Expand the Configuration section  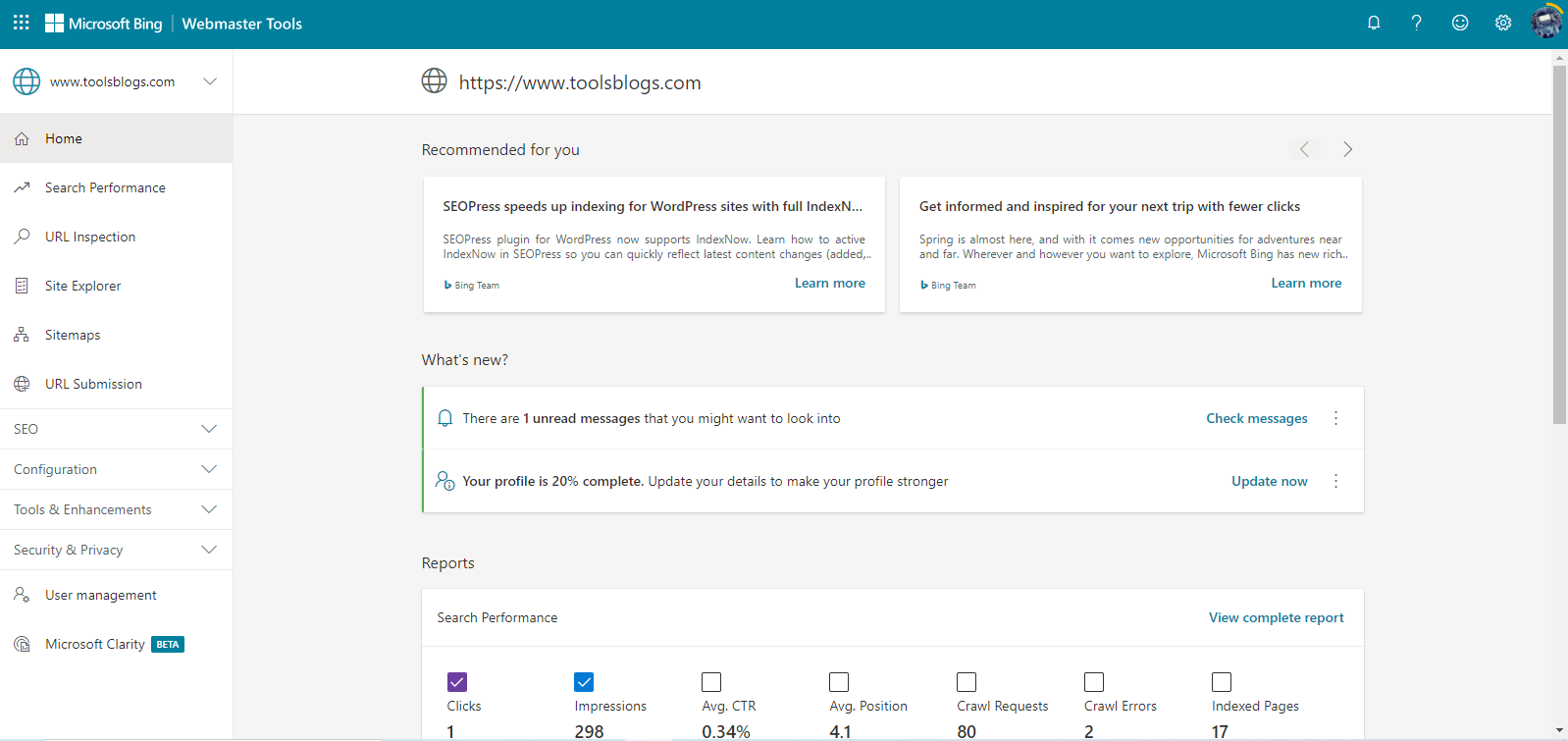coord(116,469)
